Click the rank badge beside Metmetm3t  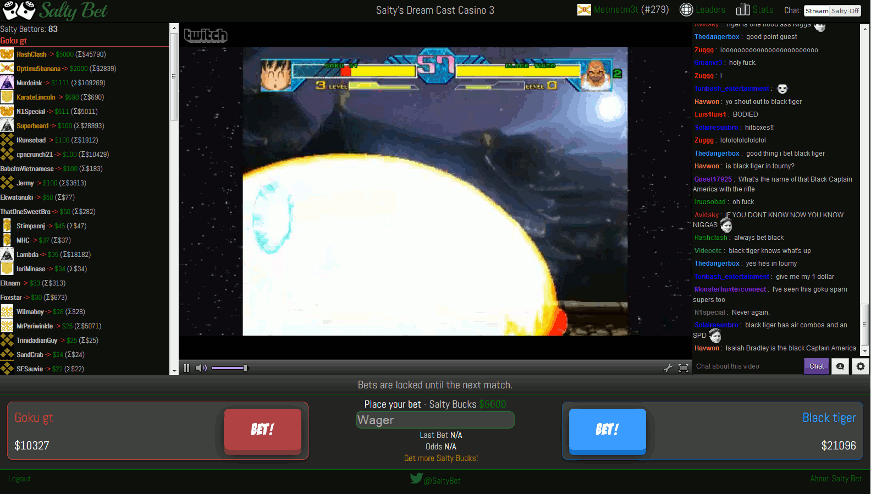tap(584, 9)
